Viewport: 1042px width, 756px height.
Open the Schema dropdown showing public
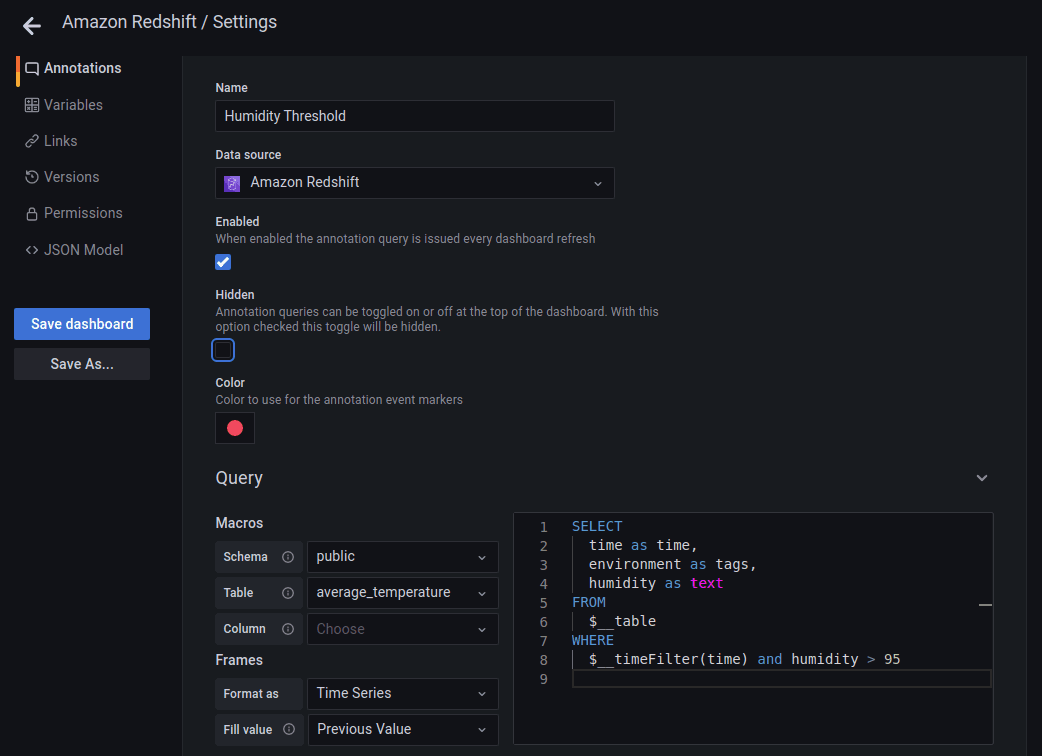pos(402,557)
